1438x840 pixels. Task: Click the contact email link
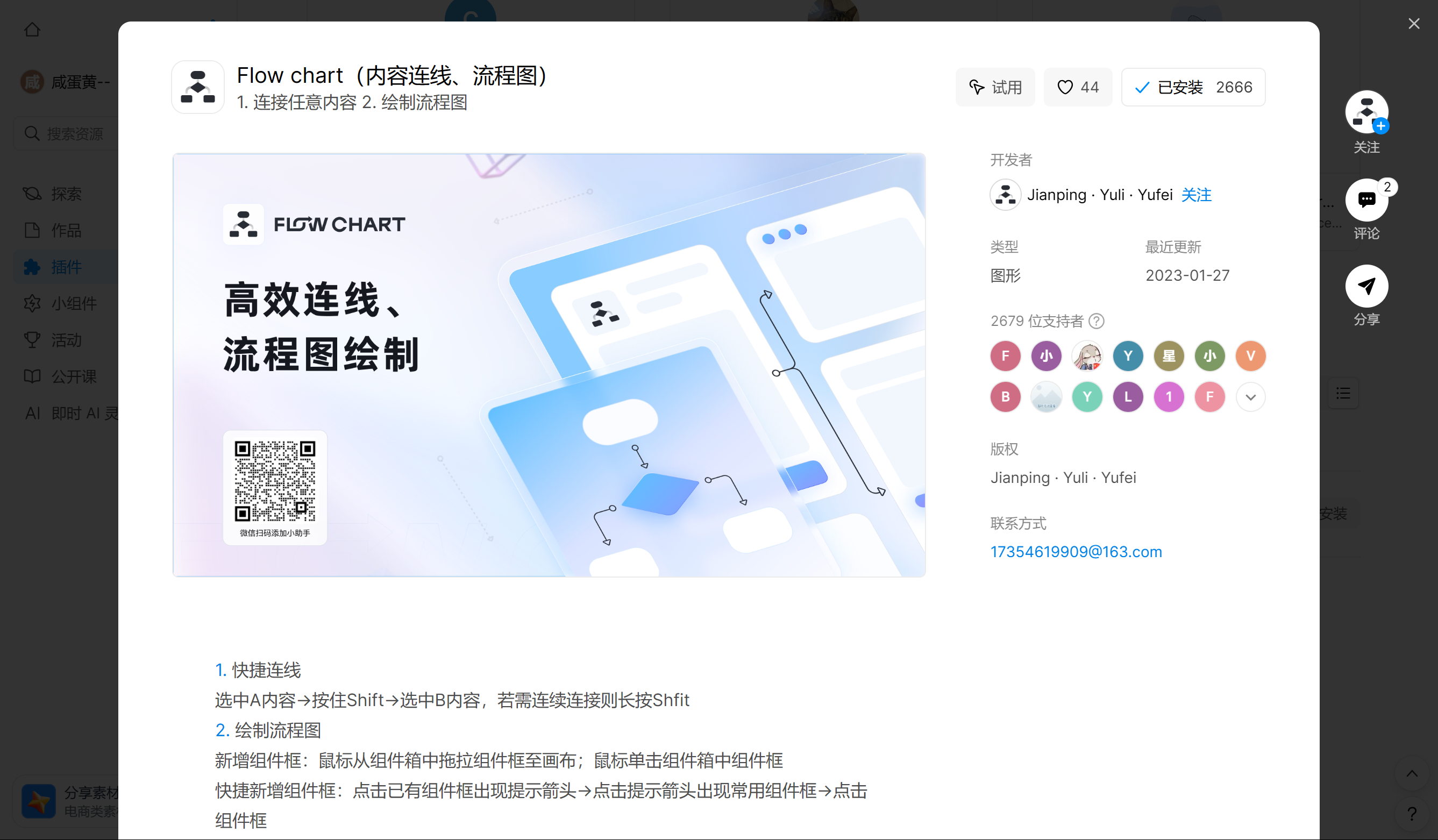coord(1076,552)
